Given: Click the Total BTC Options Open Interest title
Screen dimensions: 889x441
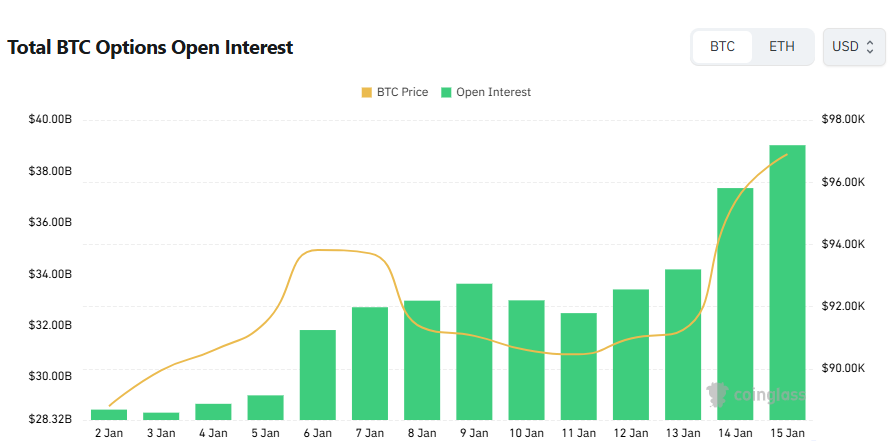Looking at the screenshot, I should pos(151,47).
